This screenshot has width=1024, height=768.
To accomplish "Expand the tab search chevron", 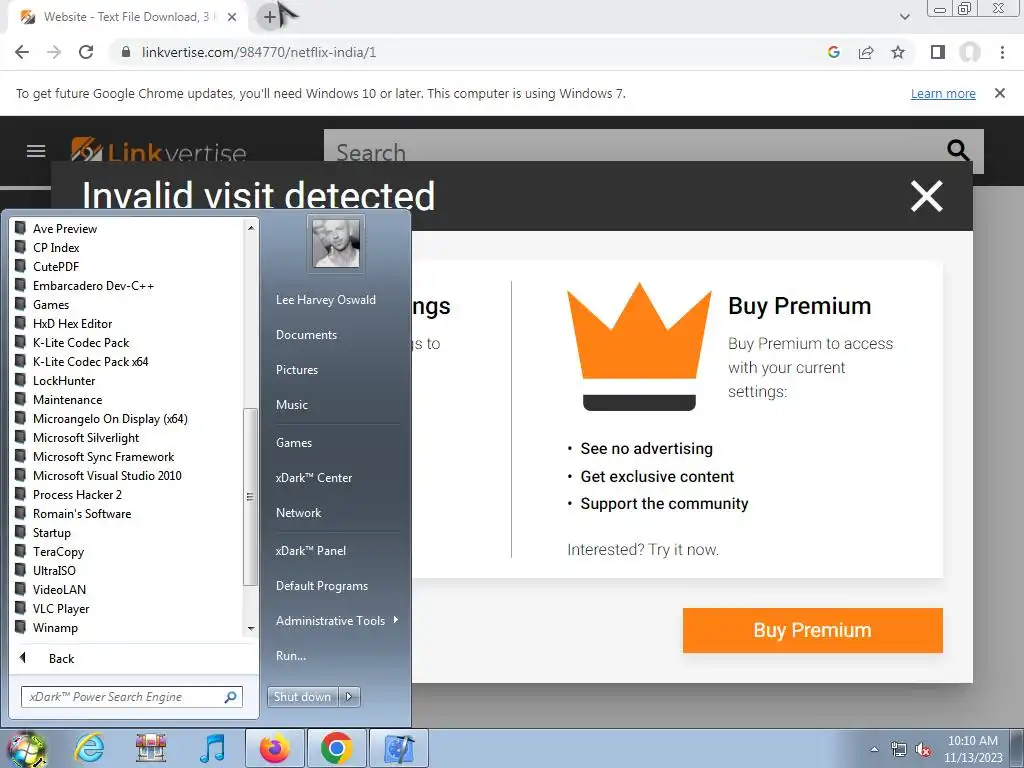I will (904, 17).
